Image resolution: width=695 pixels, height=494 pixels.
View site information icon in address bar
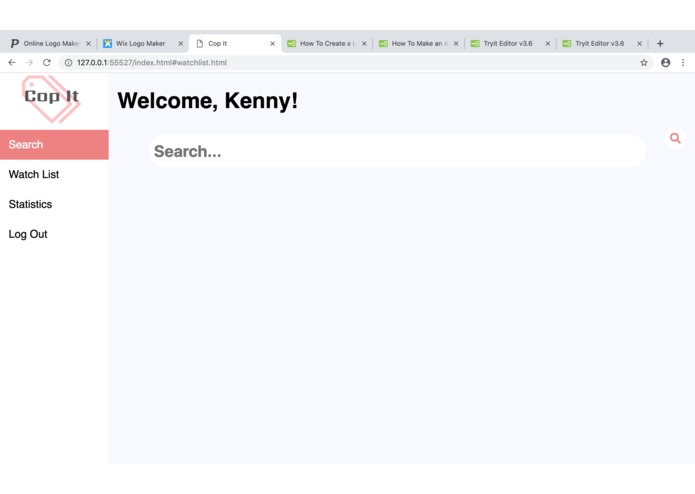68,62
